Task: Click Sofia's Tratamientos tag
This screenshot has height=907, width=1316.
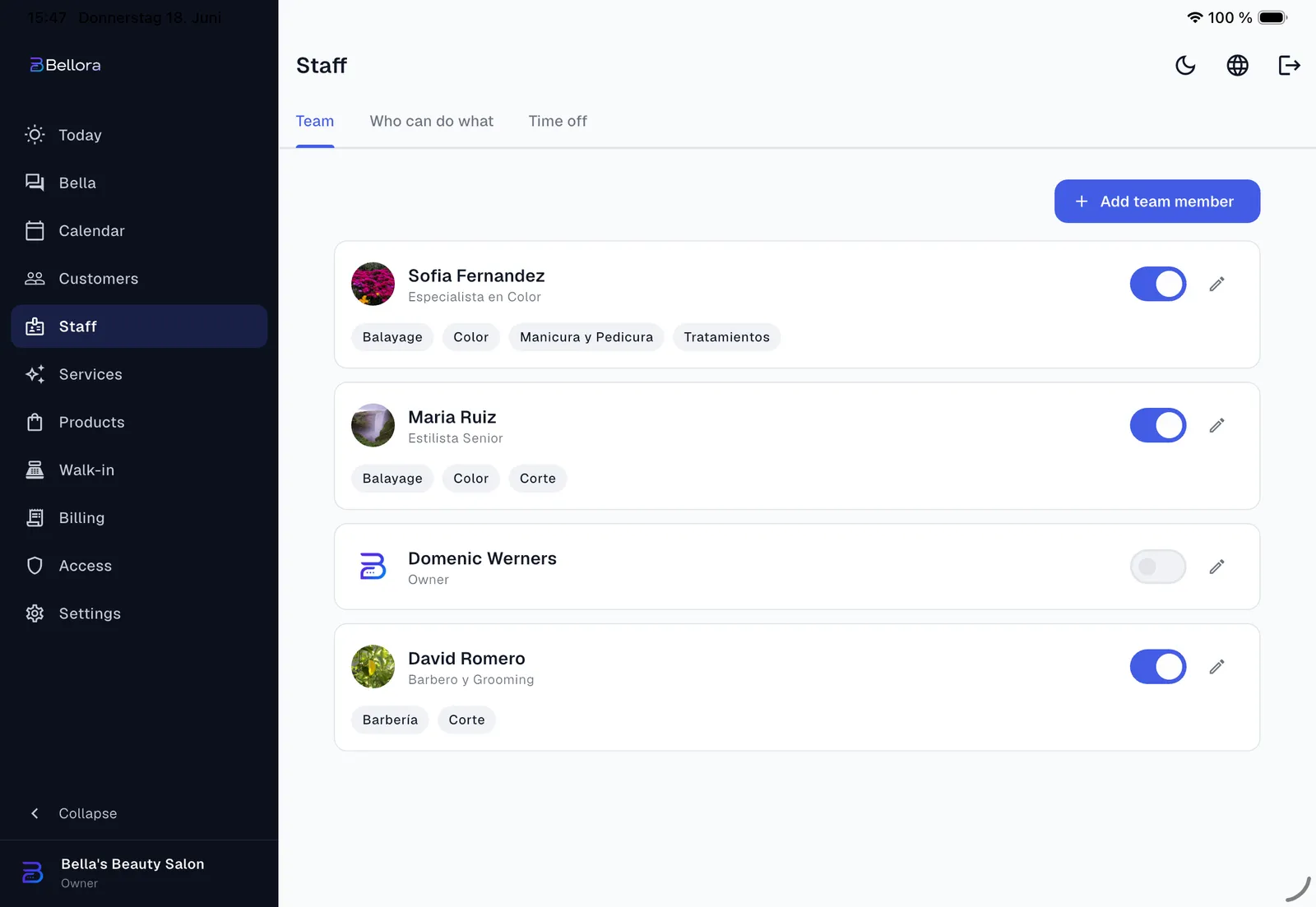Action: tap(726, 337)
